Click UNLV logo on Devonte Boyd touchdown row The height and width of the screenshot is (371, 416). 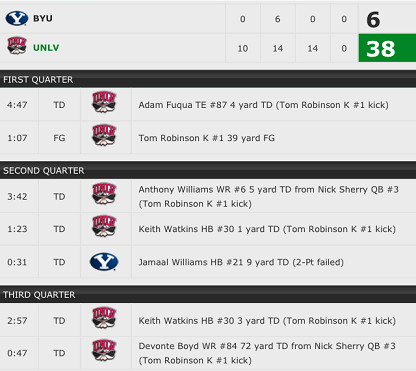point(104,350)
